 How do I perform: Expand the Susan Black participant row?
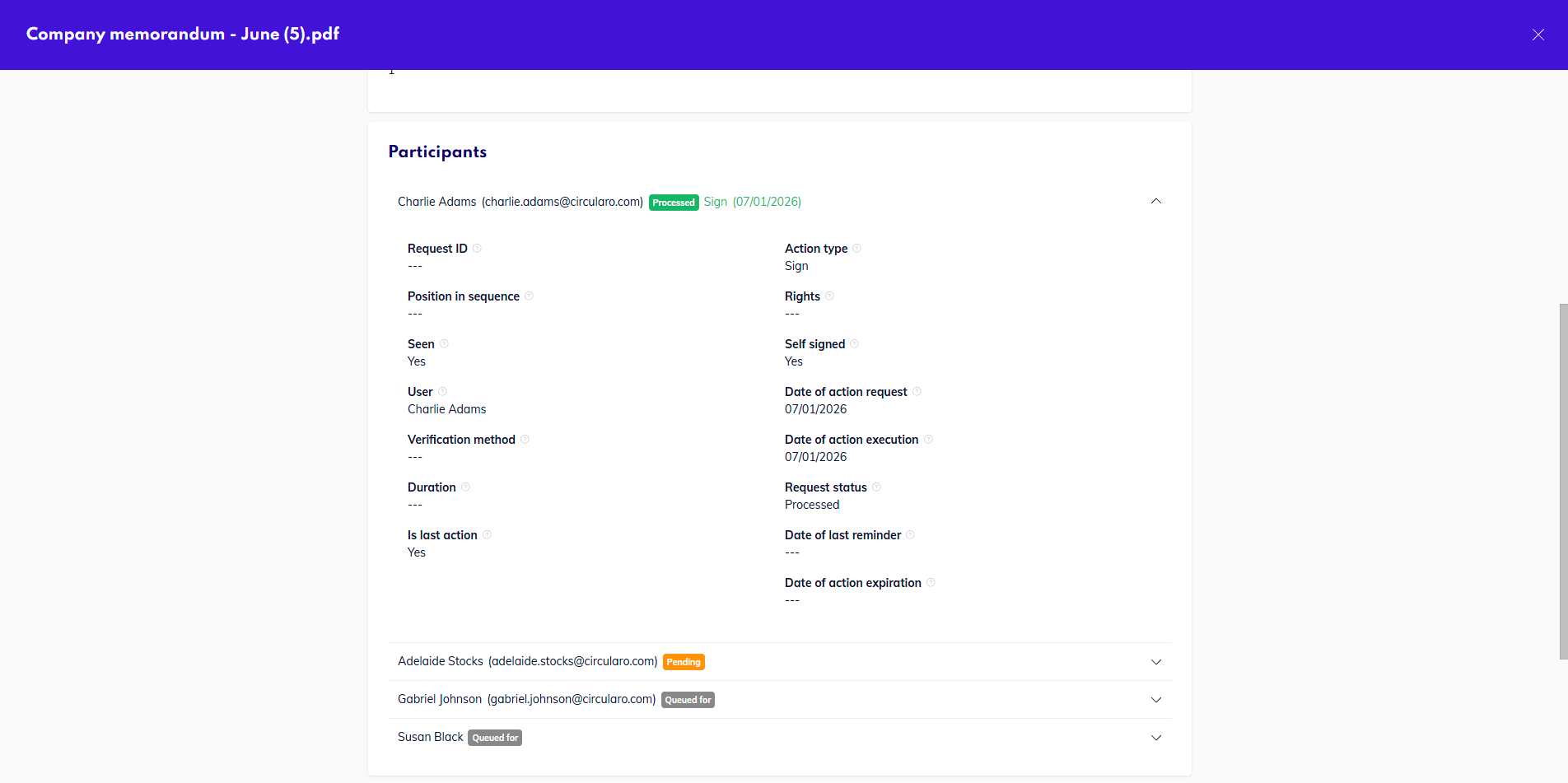1155,738
